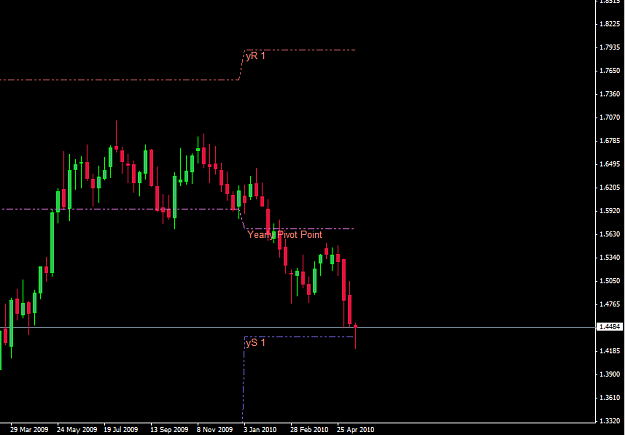This screenshot has height=435, width=625.
Task: Select the yR 1 resistance label
Action: tap(255, 56)
